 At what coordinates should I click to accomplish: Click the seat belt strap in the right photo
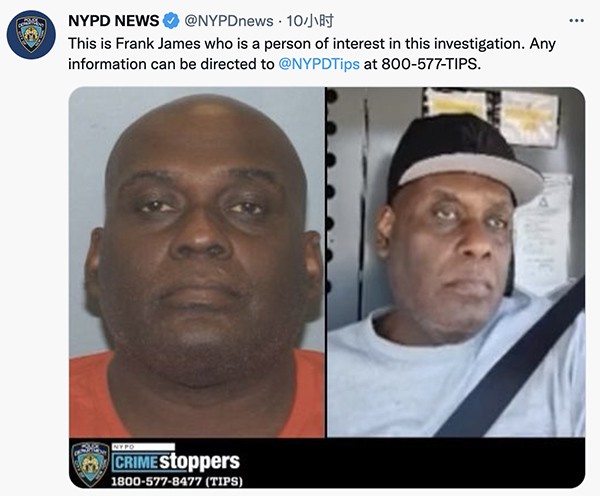click(513, 360)
